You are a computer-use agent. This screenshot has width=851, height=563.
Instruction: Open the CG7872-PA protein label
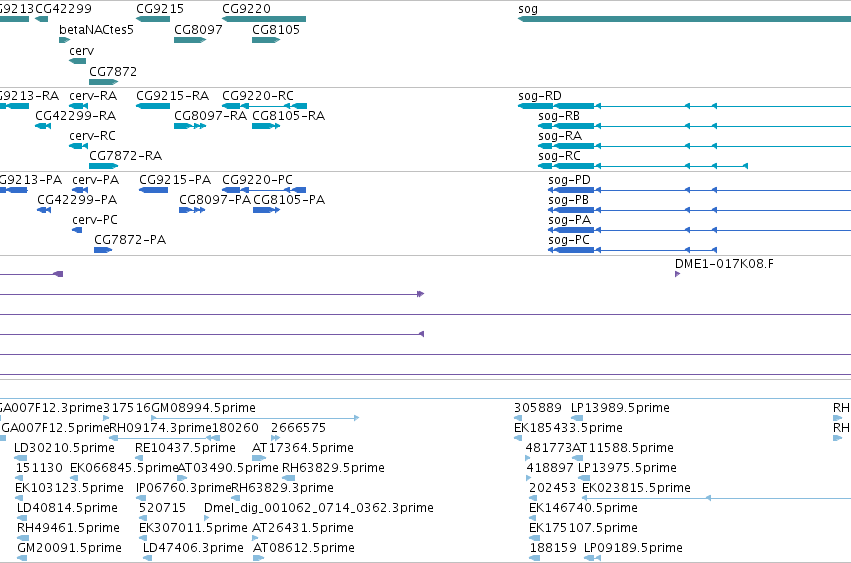[130, 241]
